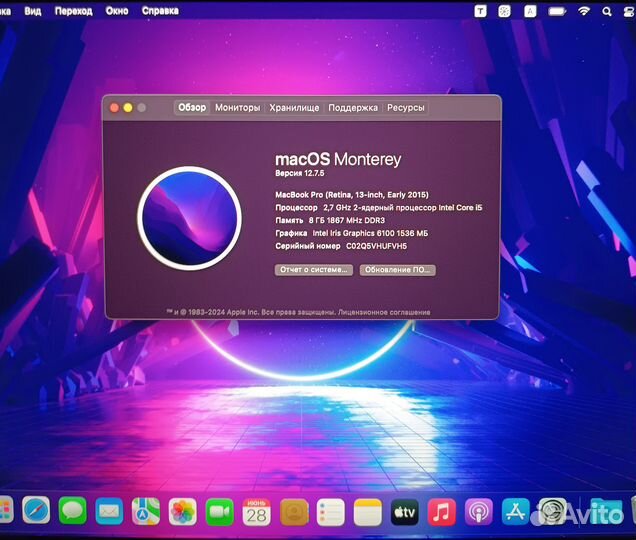Screen dimensions: 636x540
Task: Launch Reminders from the Dock
Action: [x=331, y=512]
